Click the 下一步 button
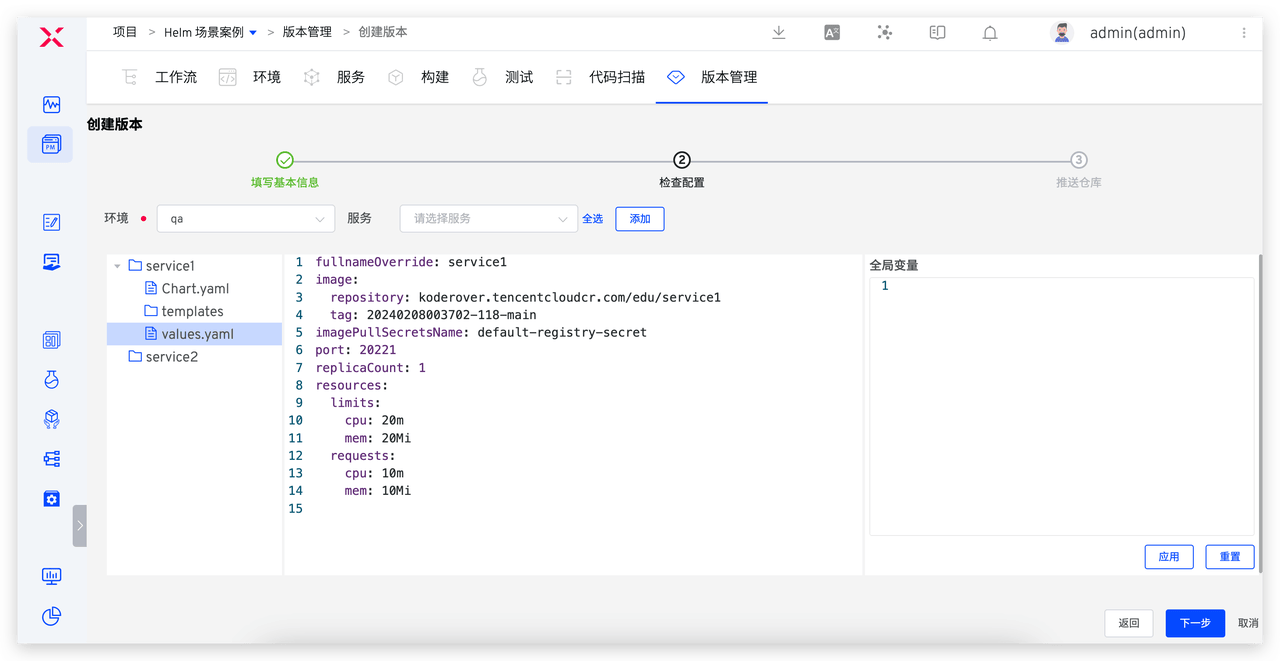This screenshot has height=661, width=1280. coord(1195,623)
